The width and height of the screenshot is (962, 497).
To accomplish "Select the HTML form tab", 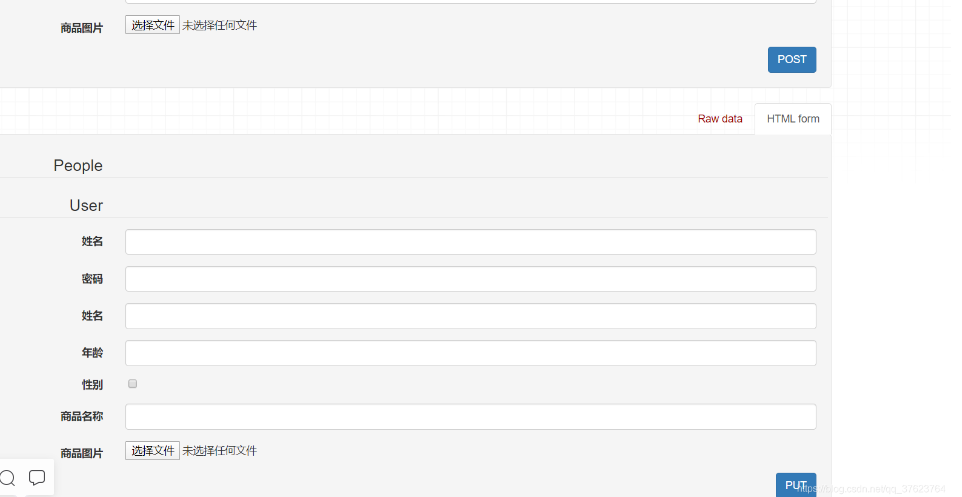I will click(793, 118).
